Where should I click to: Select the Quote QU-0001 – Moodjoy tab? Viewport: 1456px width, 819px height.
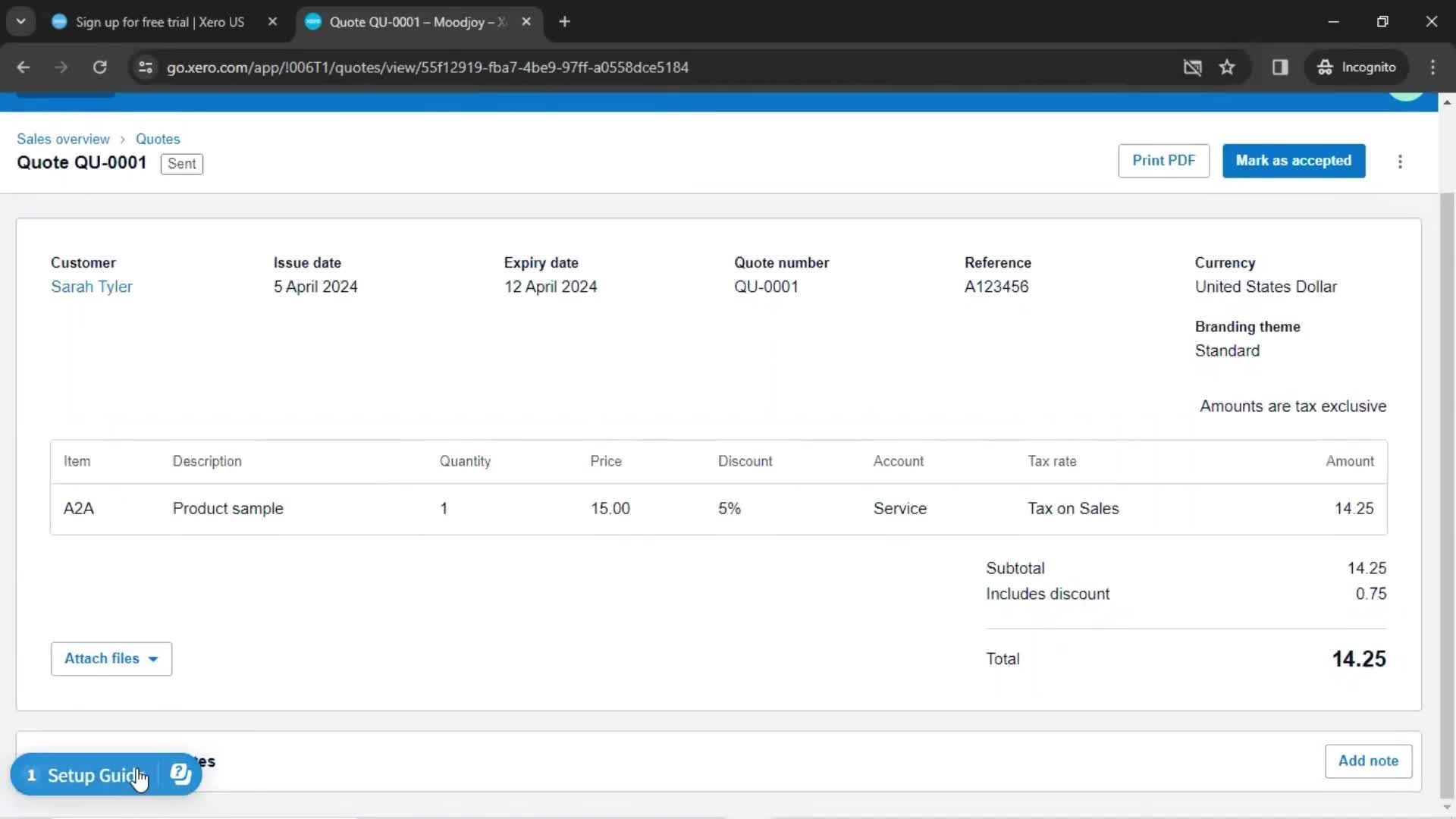(x=419, y=22)
